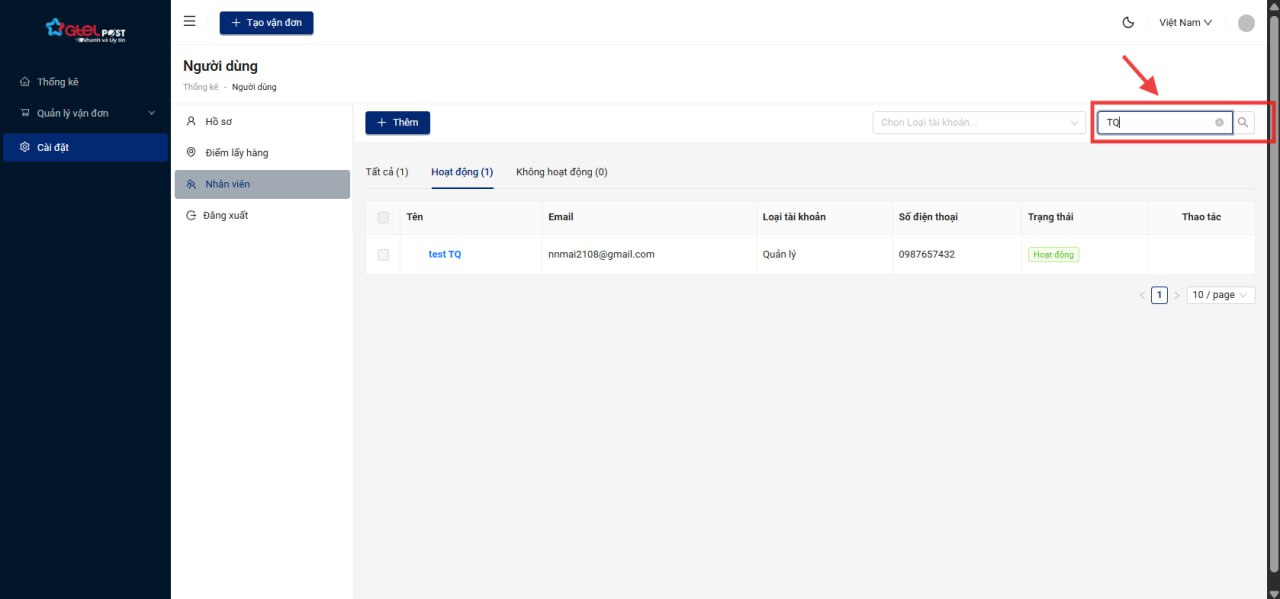Open the test TQ user link
The width and height of the screenshot is (1280, 599).
click(x=445, y=254)
